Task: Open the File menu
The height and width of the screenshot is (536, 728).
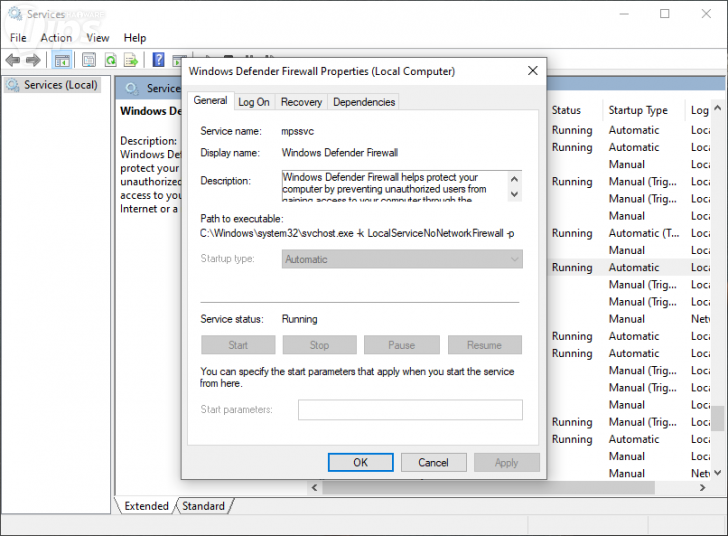Action: pos(18,38)
